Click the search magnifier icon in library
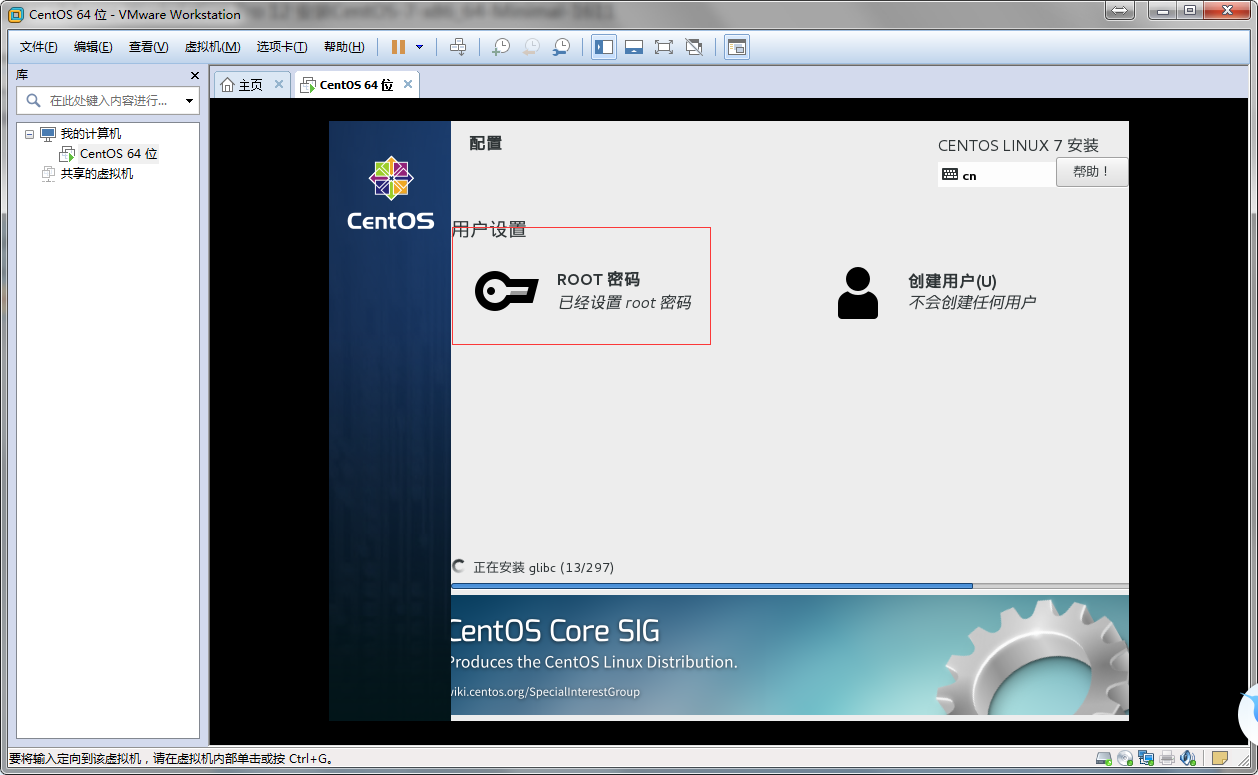 (x=33, y=100)
